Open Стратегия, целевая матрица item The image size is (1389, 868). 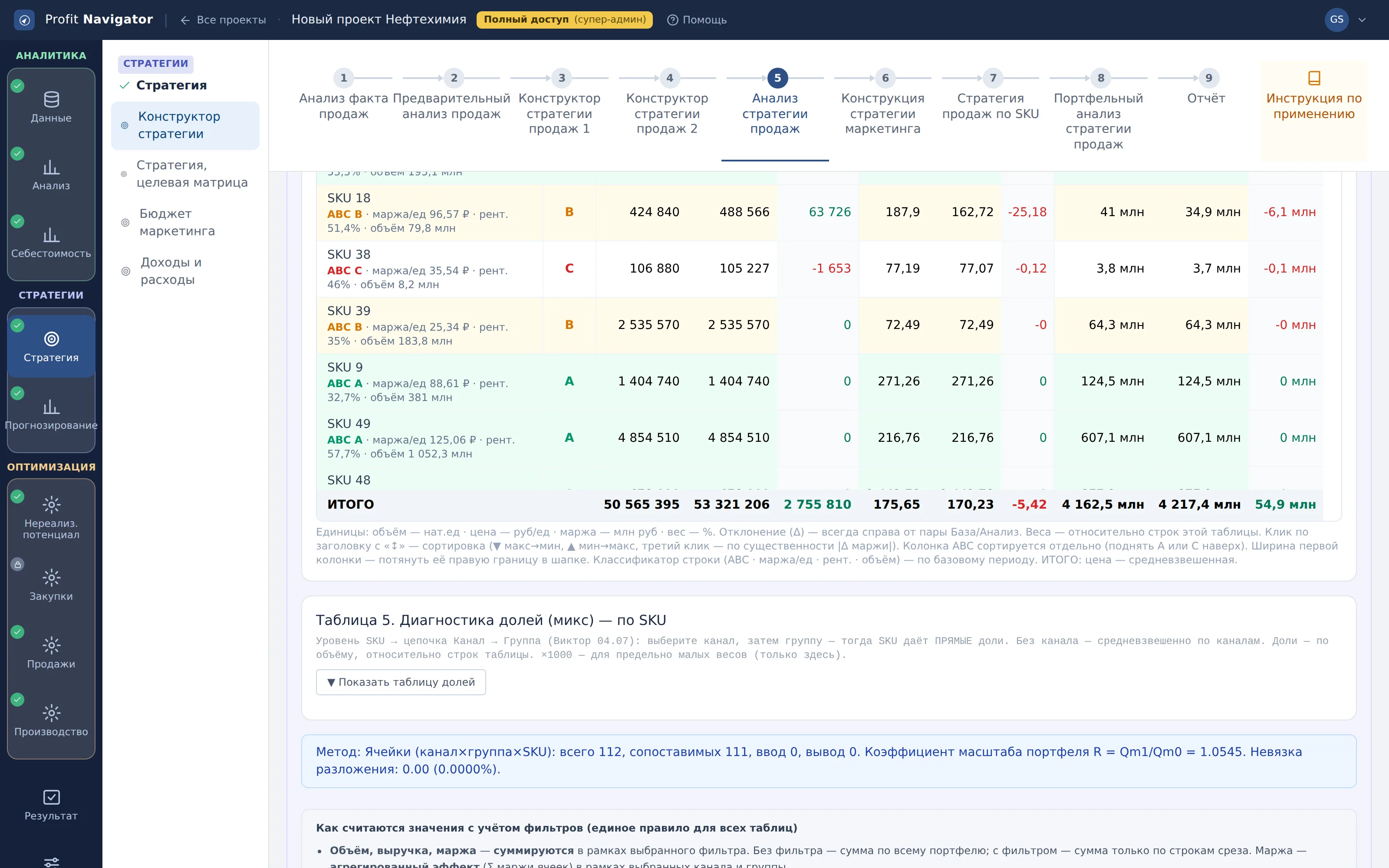point(185,174)
